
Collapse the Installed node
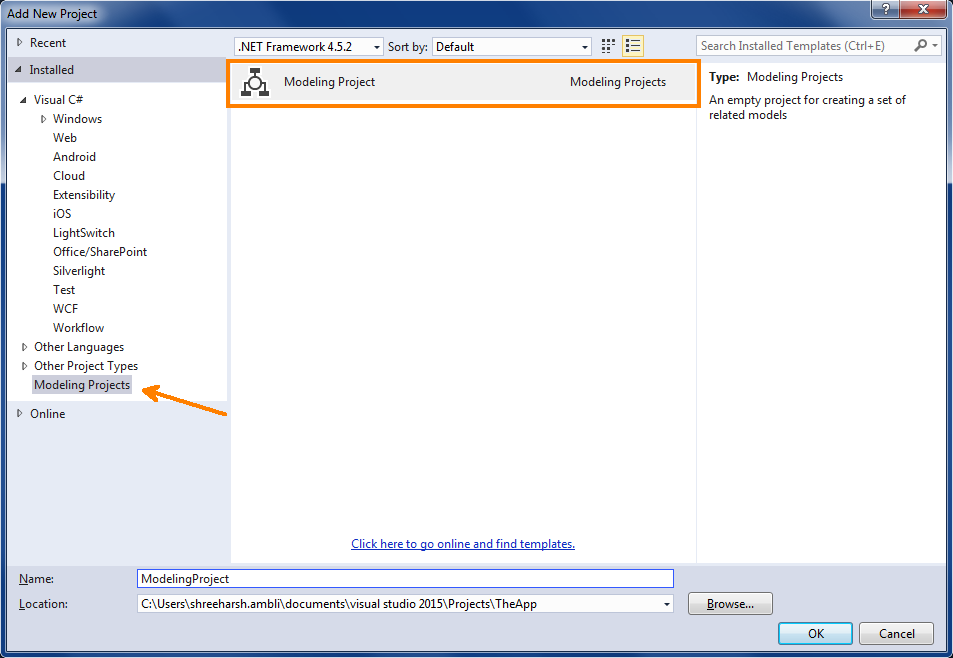click(19, 70)
